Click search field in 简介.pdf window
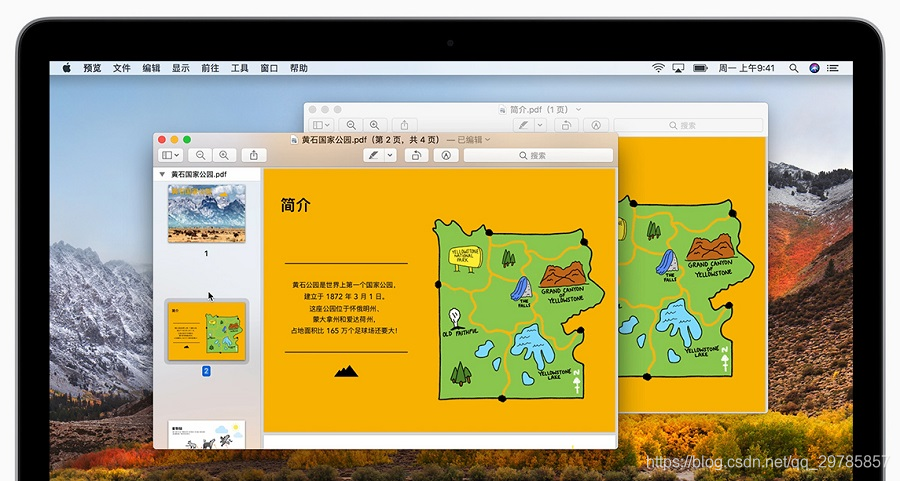The height and width of the screenshot is (481, 900). click(688, 125)
